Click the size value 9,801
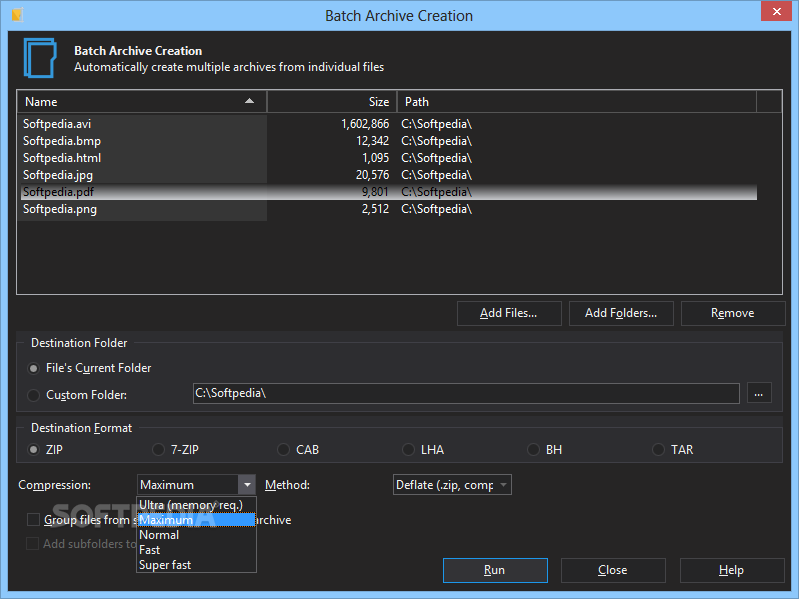799x599 pixels. [x=375, y=192]
